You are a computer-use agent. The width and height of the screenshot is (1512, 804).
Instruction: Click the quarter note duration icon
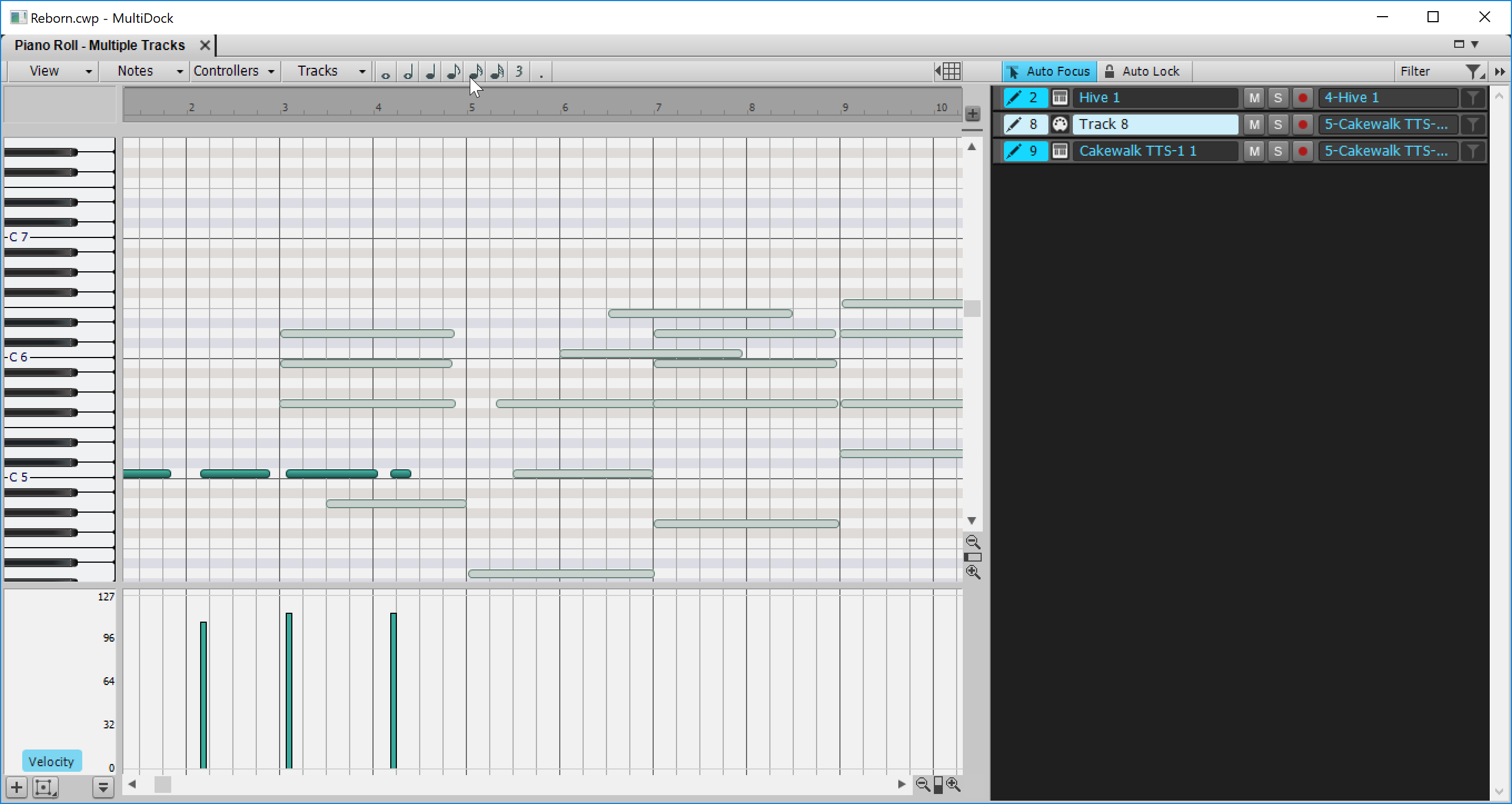pos(430,71)
